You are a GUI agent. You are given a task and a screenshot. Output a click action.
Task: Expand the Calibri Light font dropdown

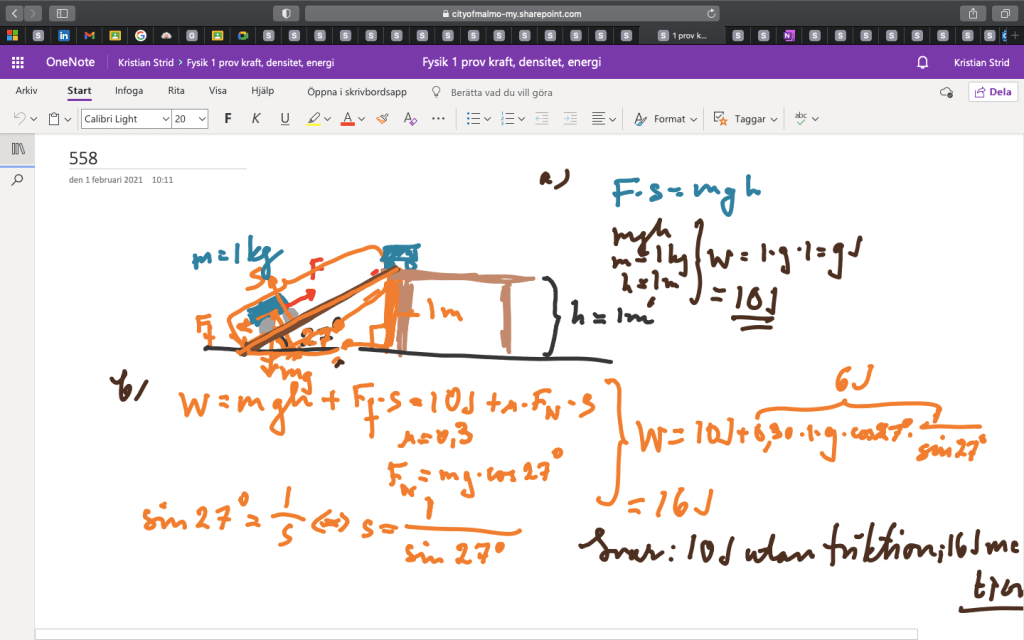coord(165,119)
